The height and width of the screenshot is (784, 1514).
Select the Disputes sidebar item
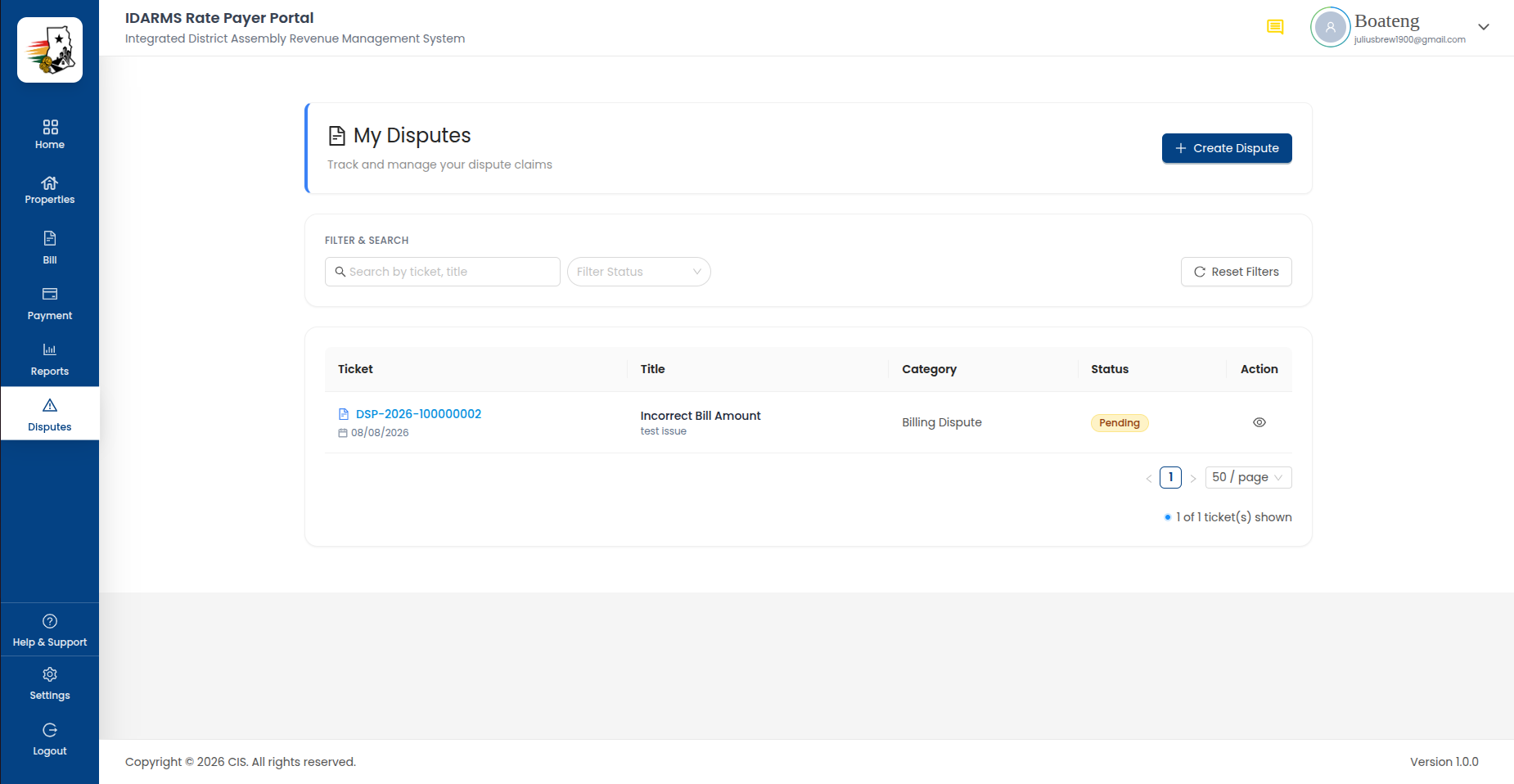(50, 414)
